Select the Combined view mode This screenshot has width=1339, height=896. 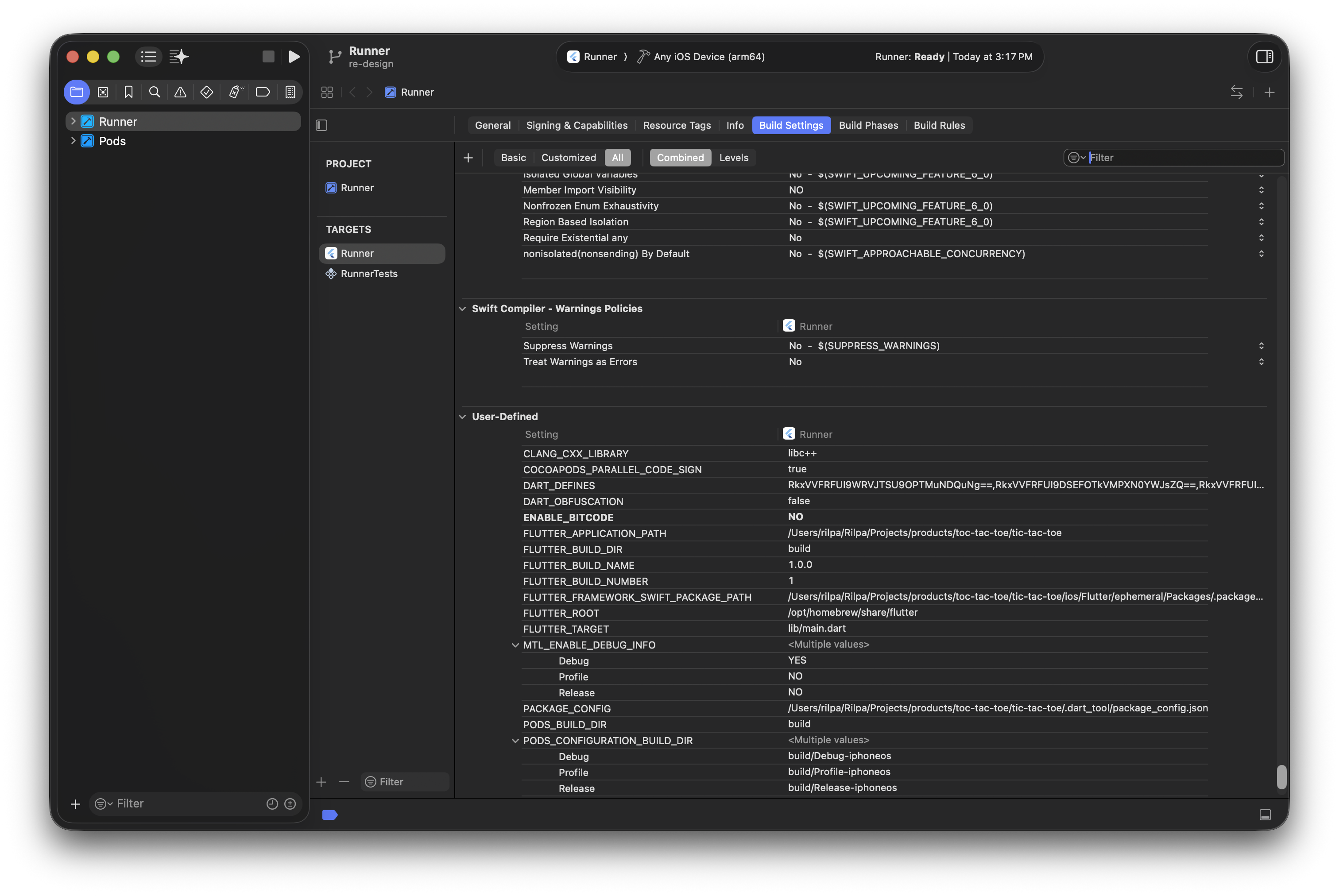[x=680, y=158]
